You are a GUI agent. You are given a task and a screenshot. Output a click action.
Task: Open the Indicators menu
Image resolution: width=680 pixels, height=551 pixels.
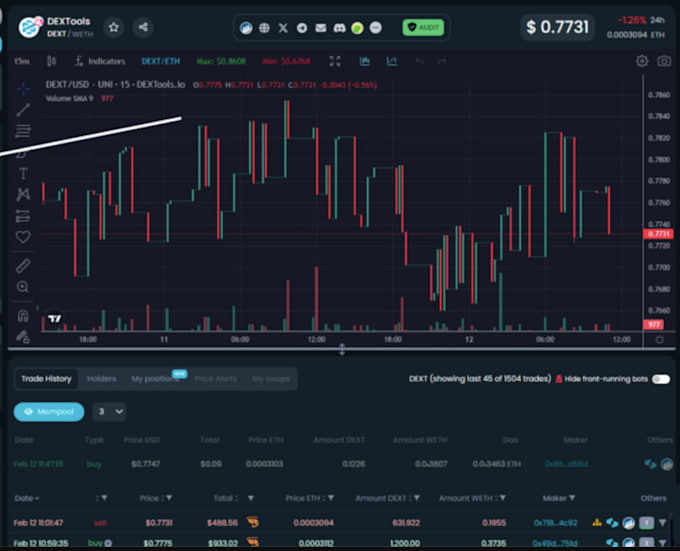coord(100,61)
